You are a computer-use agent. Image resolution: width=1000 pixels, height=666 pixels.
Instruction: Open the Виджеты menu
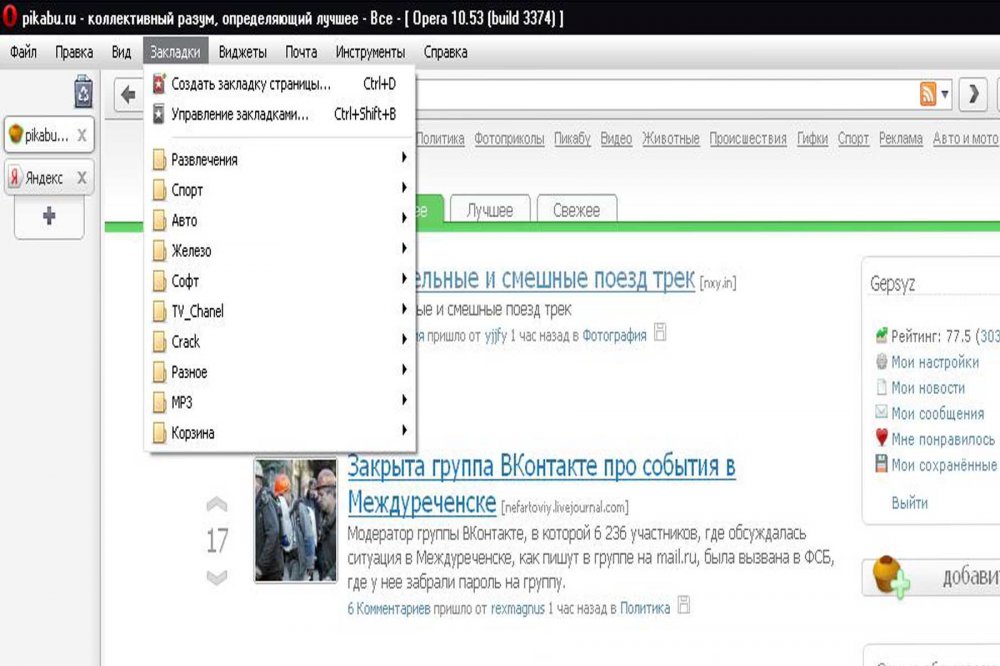coord(242,52)
